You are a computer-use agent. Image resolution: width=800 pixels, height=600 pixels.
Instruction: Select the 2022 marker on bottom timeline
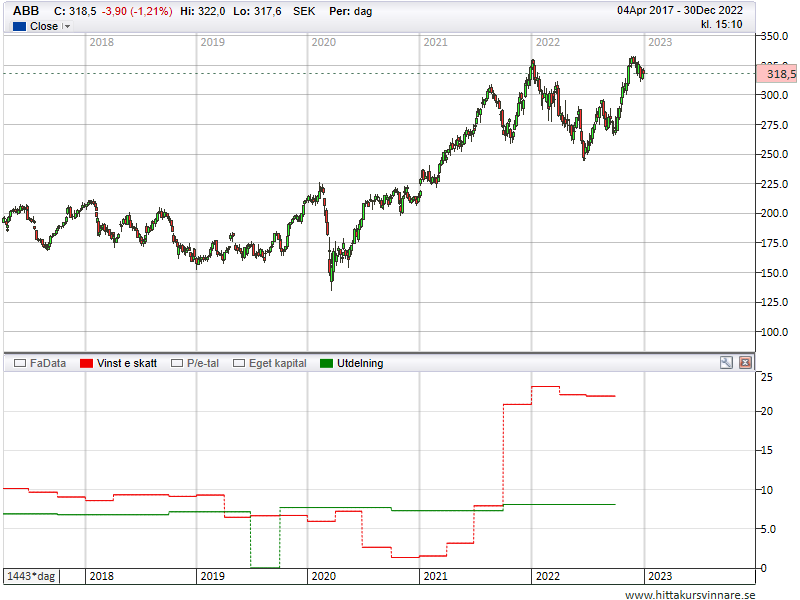[x=547, y=576]
